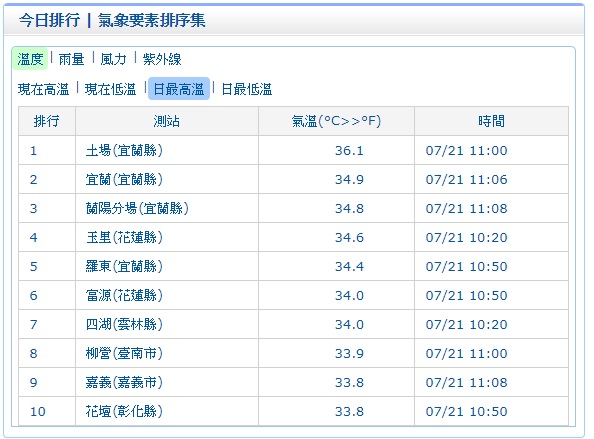Select station 玉里(花蓮縣)
The width and height of the screenshot is (594, 439).
[124, 237]
